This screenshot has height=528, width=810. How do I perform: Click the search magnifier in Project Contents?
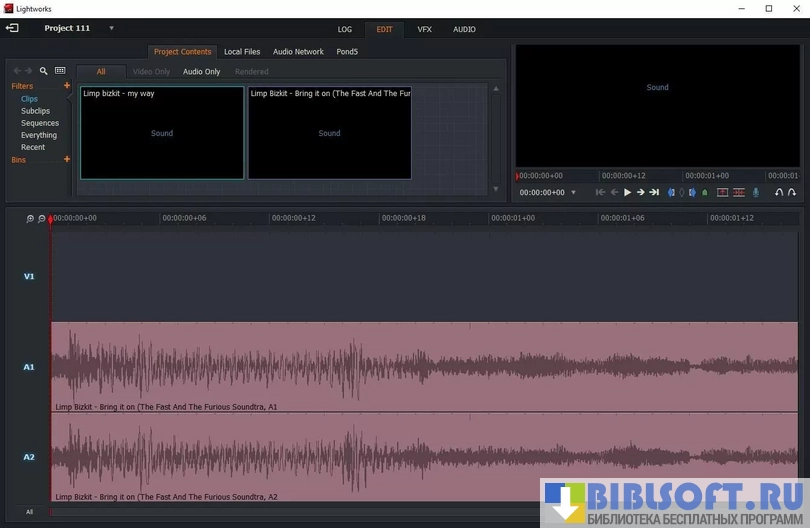(x=43, y=71)
